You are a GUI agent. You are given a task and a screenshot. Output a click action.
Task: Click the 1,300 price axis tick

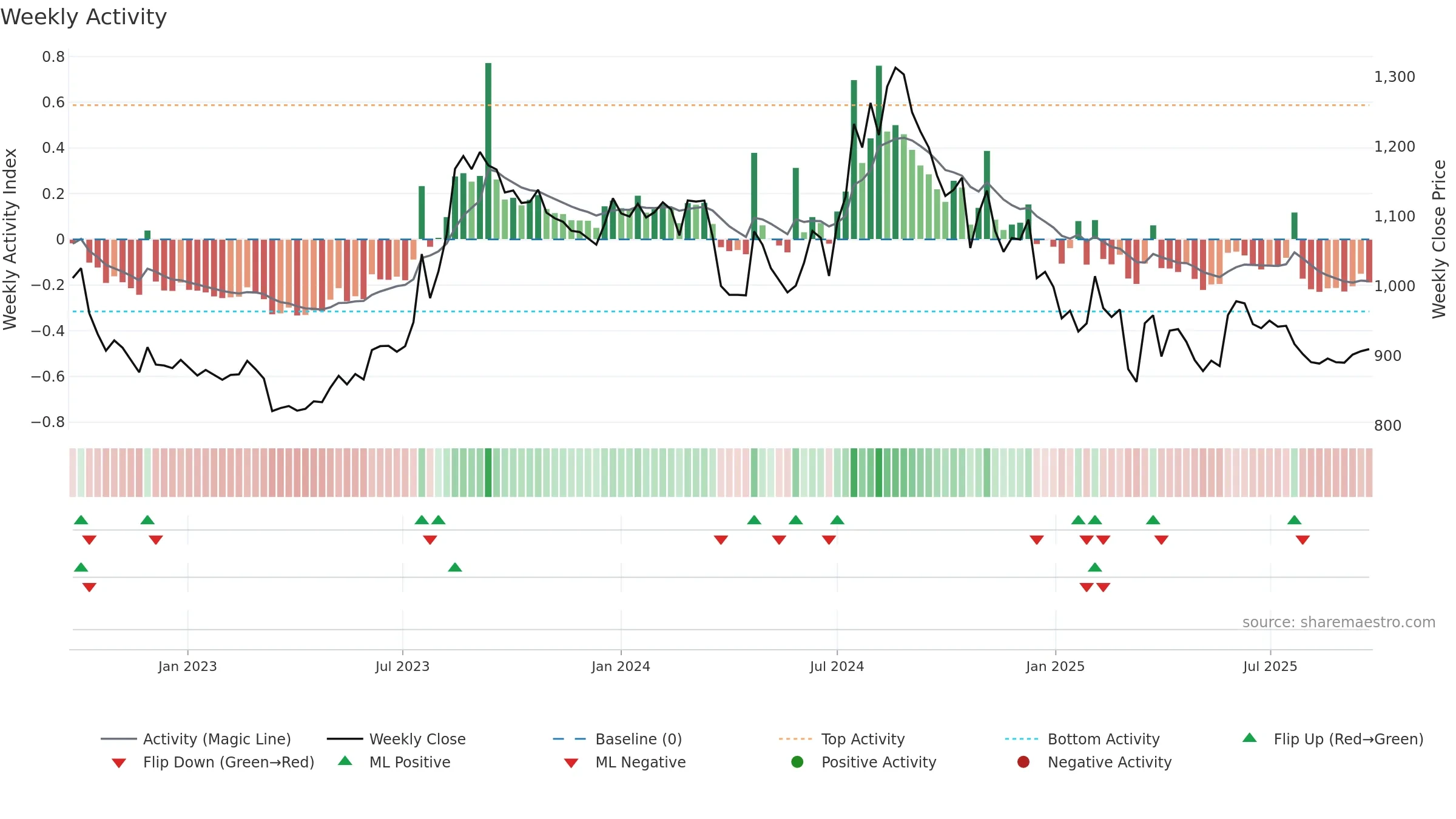(1395, 77)
